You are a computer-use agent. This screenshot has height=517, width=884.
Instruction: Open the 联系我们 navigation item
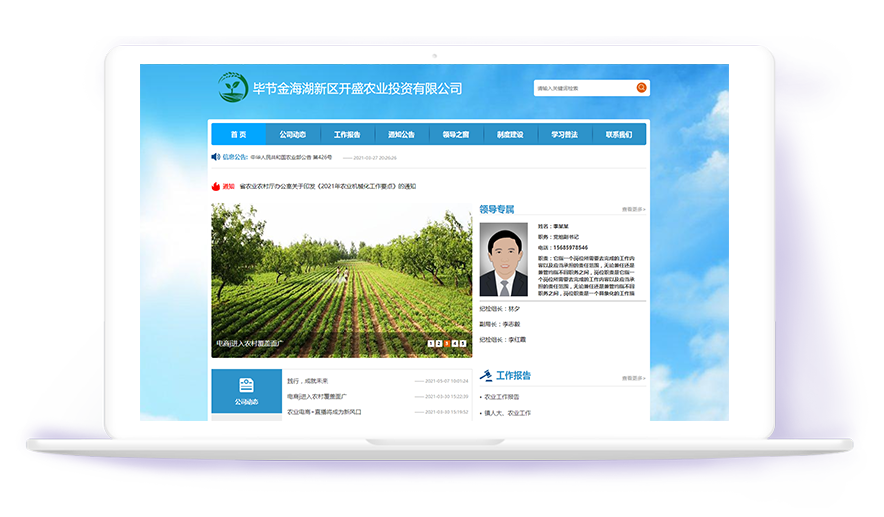[618, 134]
